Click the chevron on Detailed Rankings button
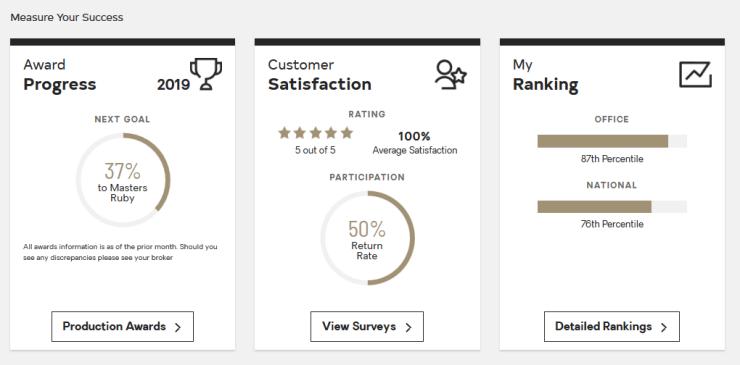This screenshot has width=740, height=365. [664, 327]
